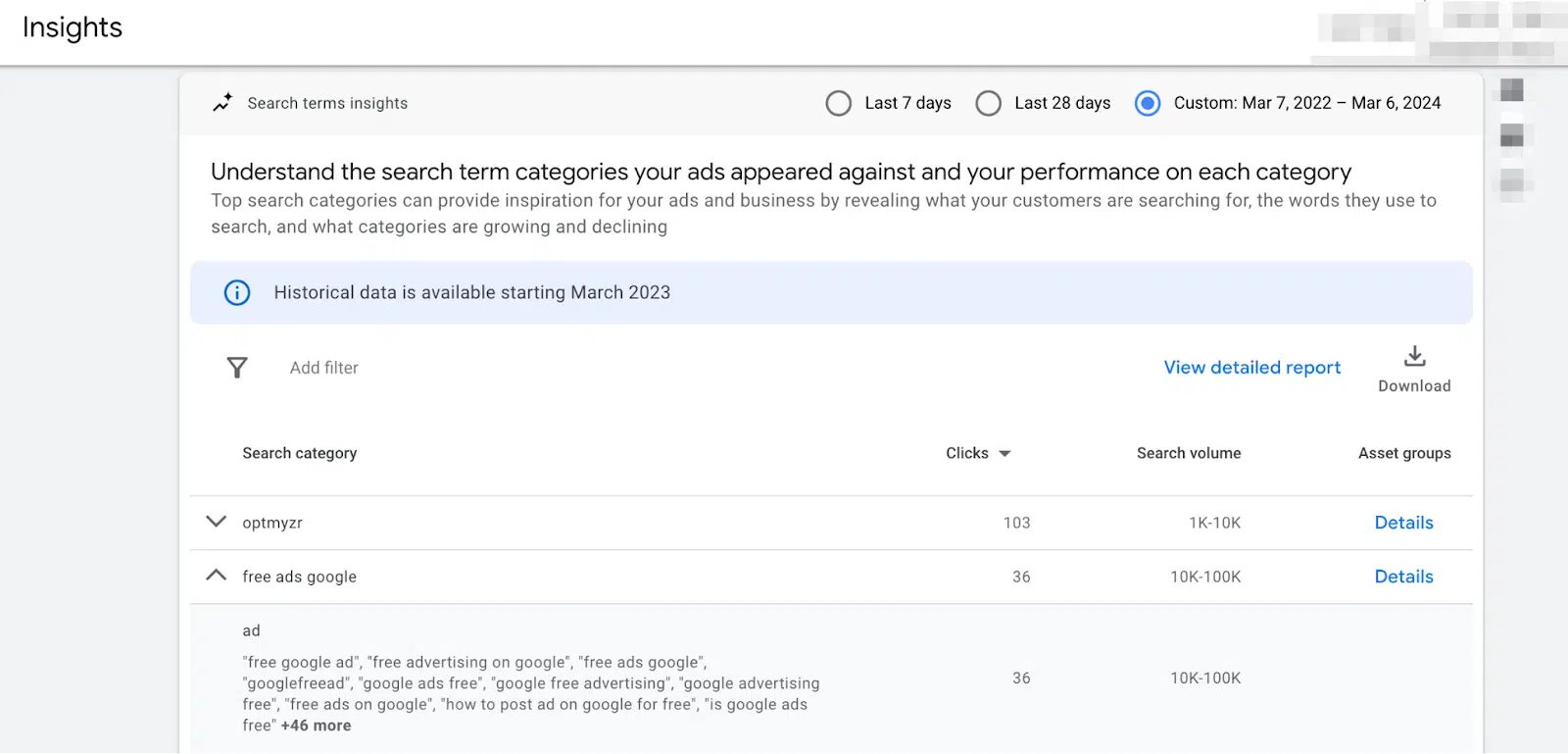The height and width of the screenshot is (754, 1568).
Task: Click the Asset groups column header
Action: click(x=1404, y=453)
